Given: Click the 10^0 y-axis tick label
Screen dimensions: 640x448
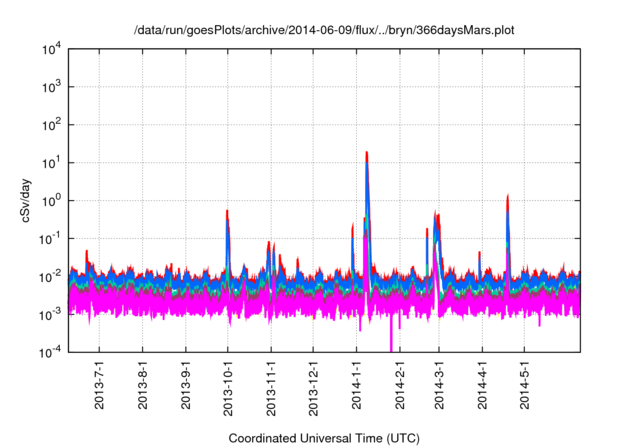Looking at the screenshot, I should point(50,200).
